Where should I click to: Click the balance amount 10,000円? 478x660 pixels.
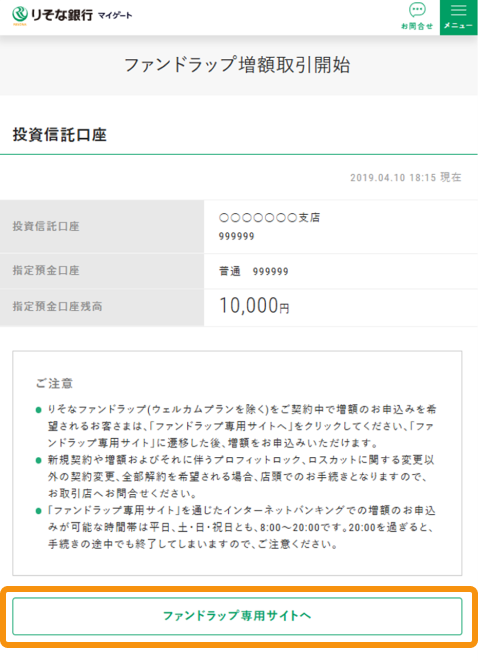click(254, 306)
